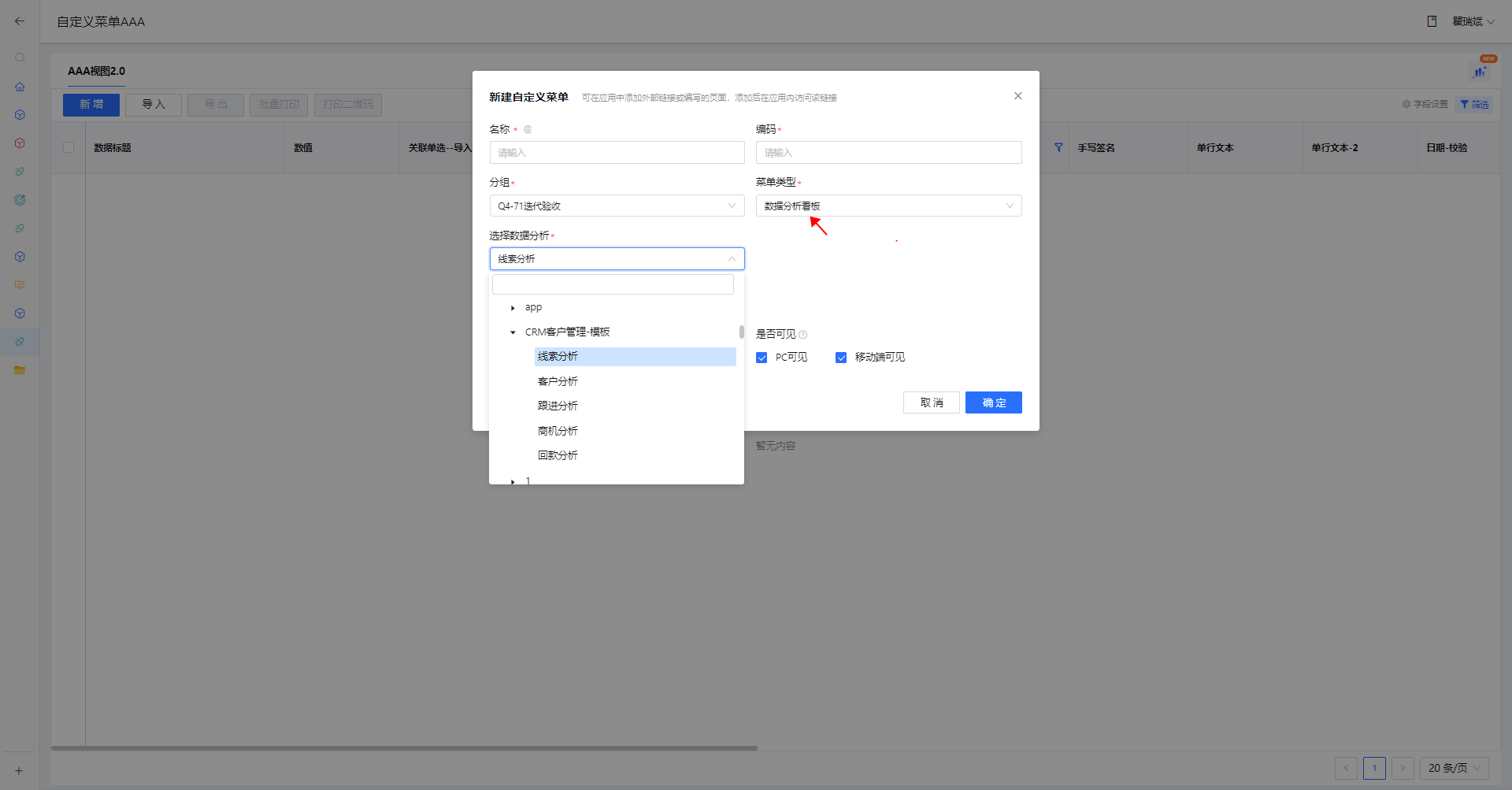Click the 筛选 filter funnel button
The width and height of the screenshot is (1512, 790).
tap(1474, 104)
